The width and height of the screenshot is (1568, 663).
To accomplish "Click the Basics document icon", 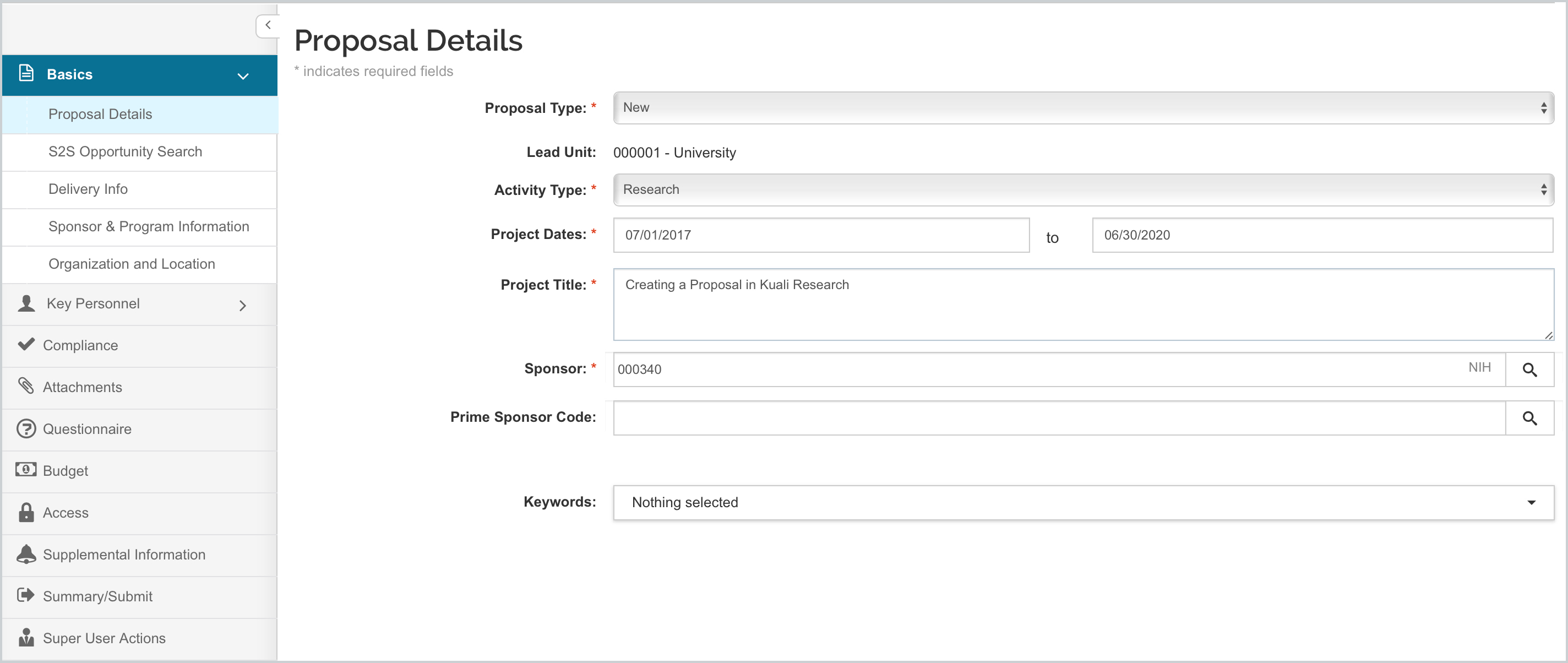I will point(26,73).
